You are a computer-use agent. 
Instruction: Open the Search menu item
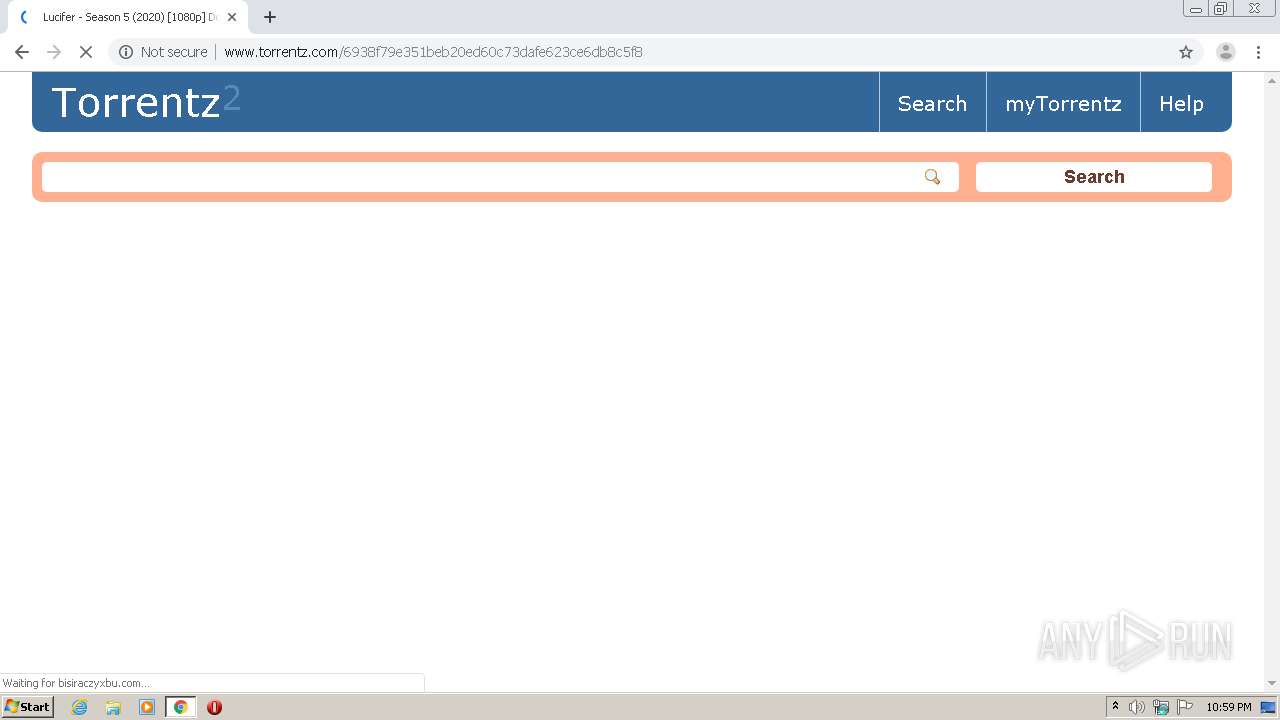coord(932,103)
